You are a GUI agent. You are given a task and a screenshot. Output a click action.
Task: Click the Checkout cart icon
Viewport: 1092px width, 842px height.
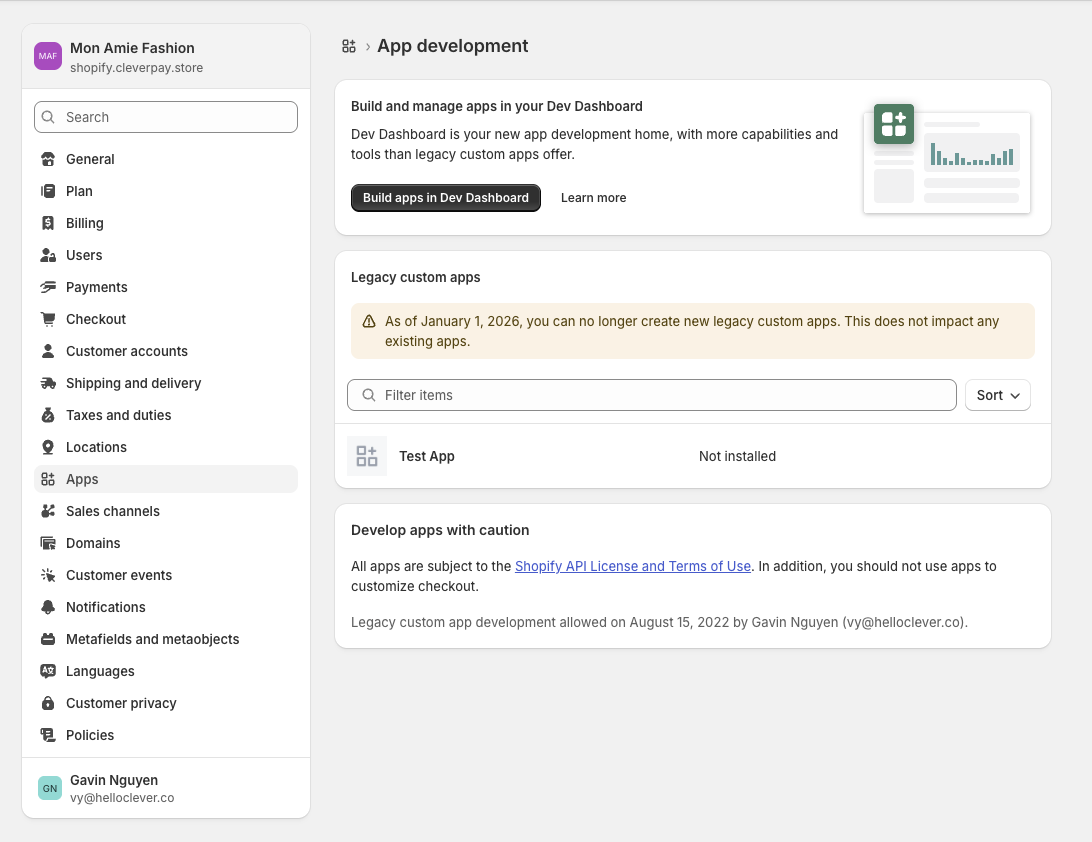pyautogui.click(x=48, y=319)
